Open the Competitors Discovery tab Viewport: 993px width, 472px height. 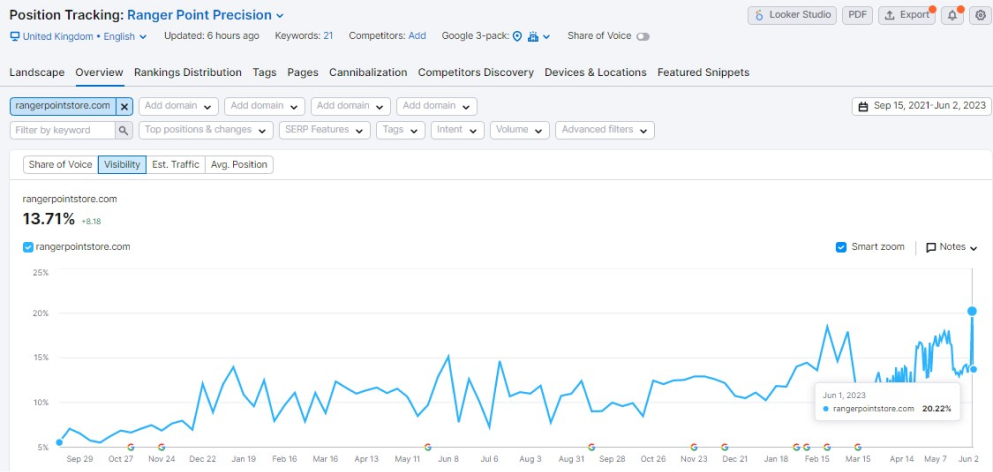[x=476, y=72]
